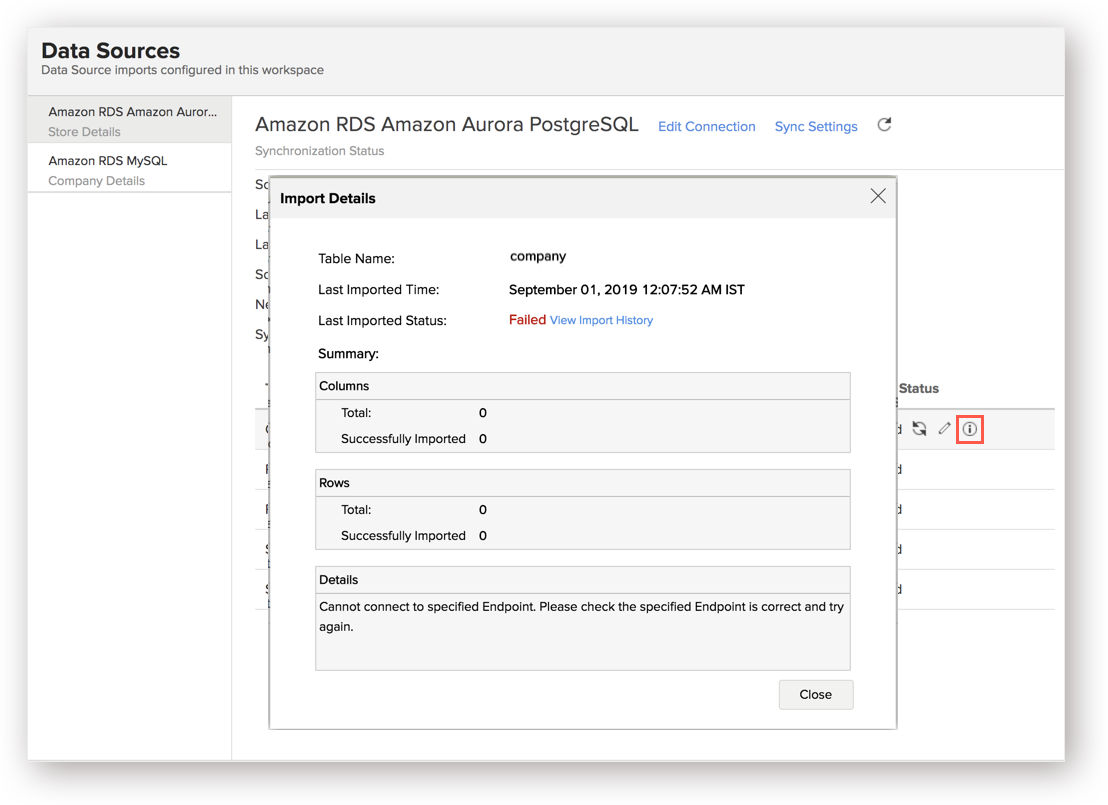Click the red Failed status text
This screenshot has height=805, width=1108.
point(527,320)
